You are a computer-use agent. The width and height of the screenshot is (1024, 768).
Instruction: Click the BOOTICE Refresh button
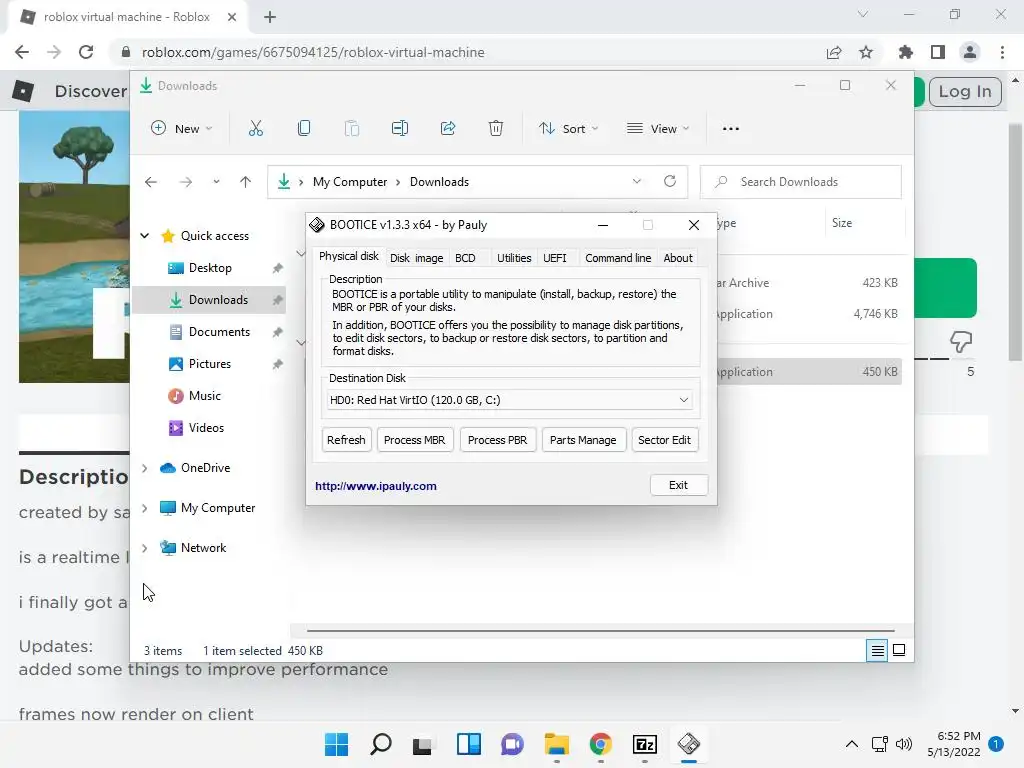(346, 440)
